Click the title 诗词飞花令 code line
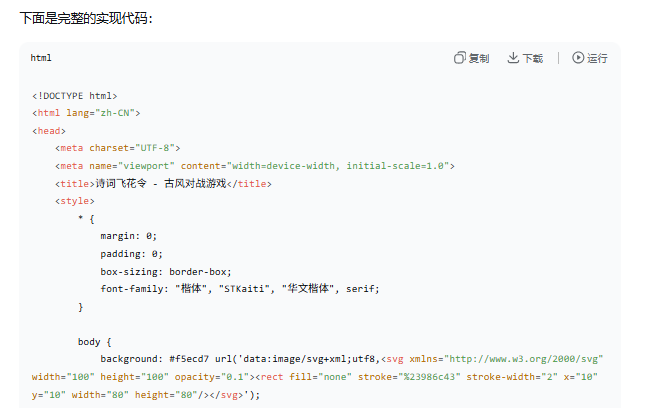 163,184
